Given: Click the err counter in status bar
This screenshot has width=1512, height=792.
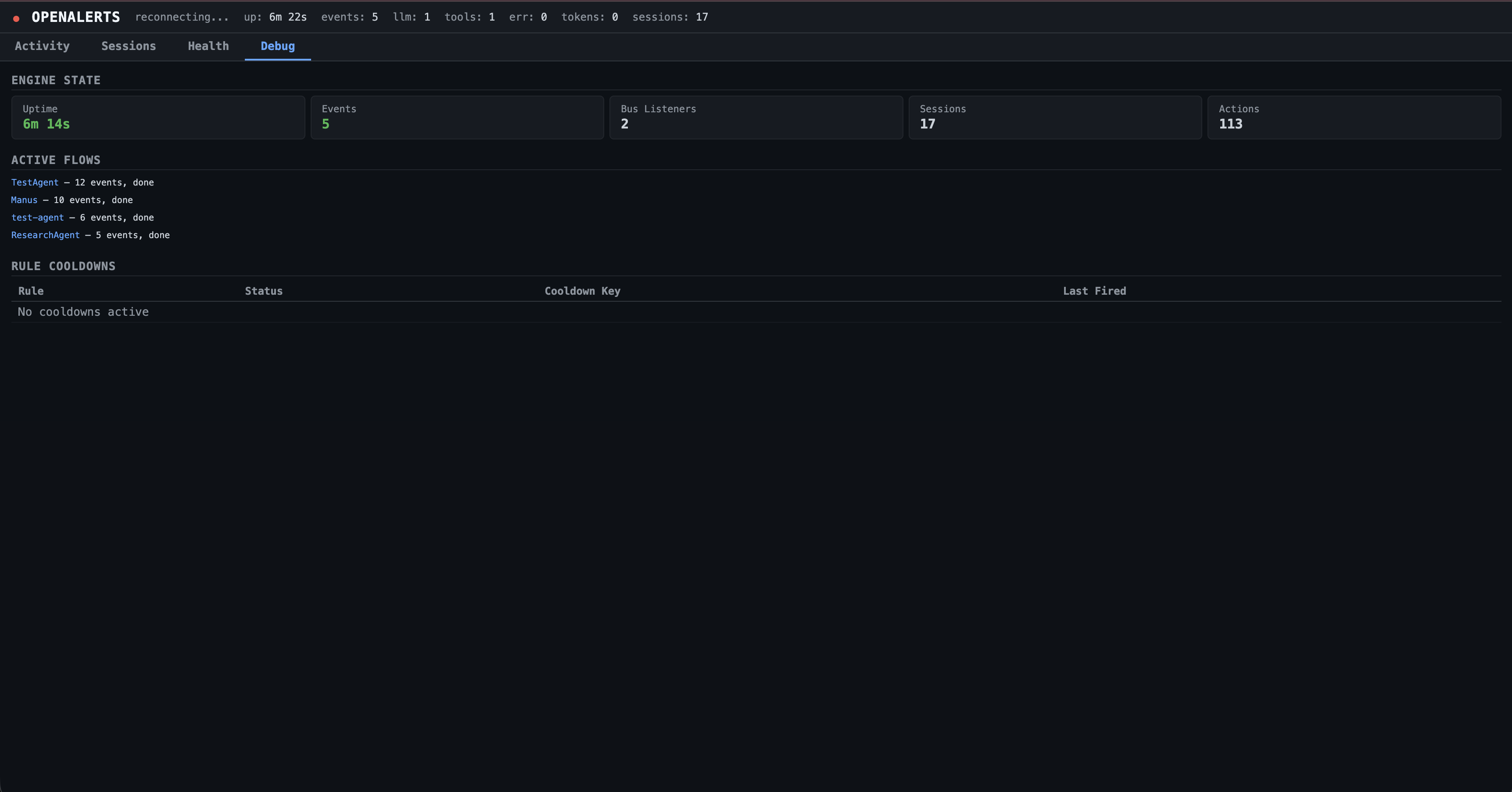Looking at the screenshot, I should click(x=528, y=17).
